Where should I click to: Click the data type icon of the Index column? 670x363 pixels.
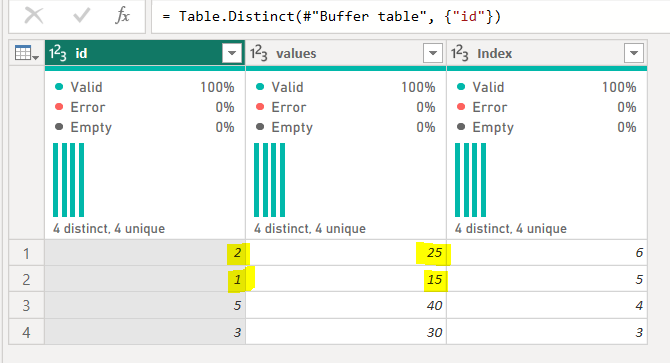pos(459,53)
